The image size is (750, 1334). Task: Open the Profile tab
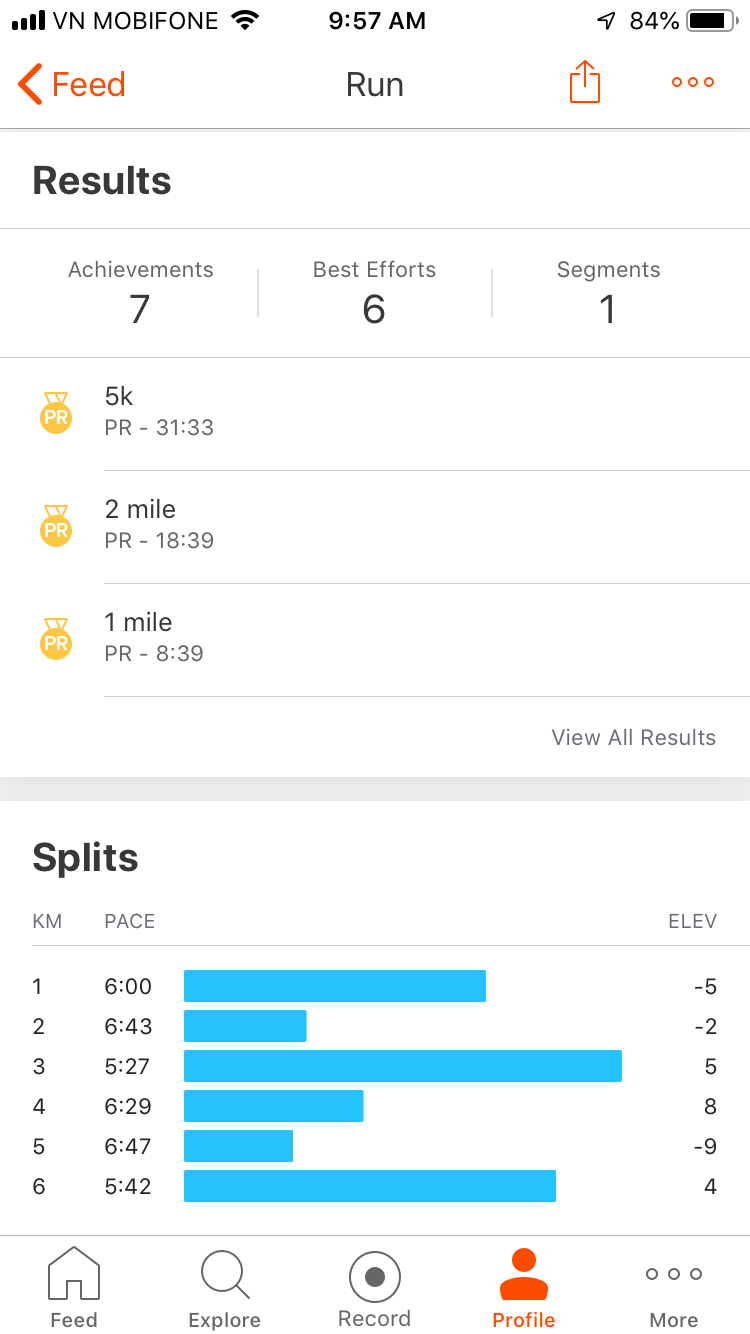(x=524, y=1289)
